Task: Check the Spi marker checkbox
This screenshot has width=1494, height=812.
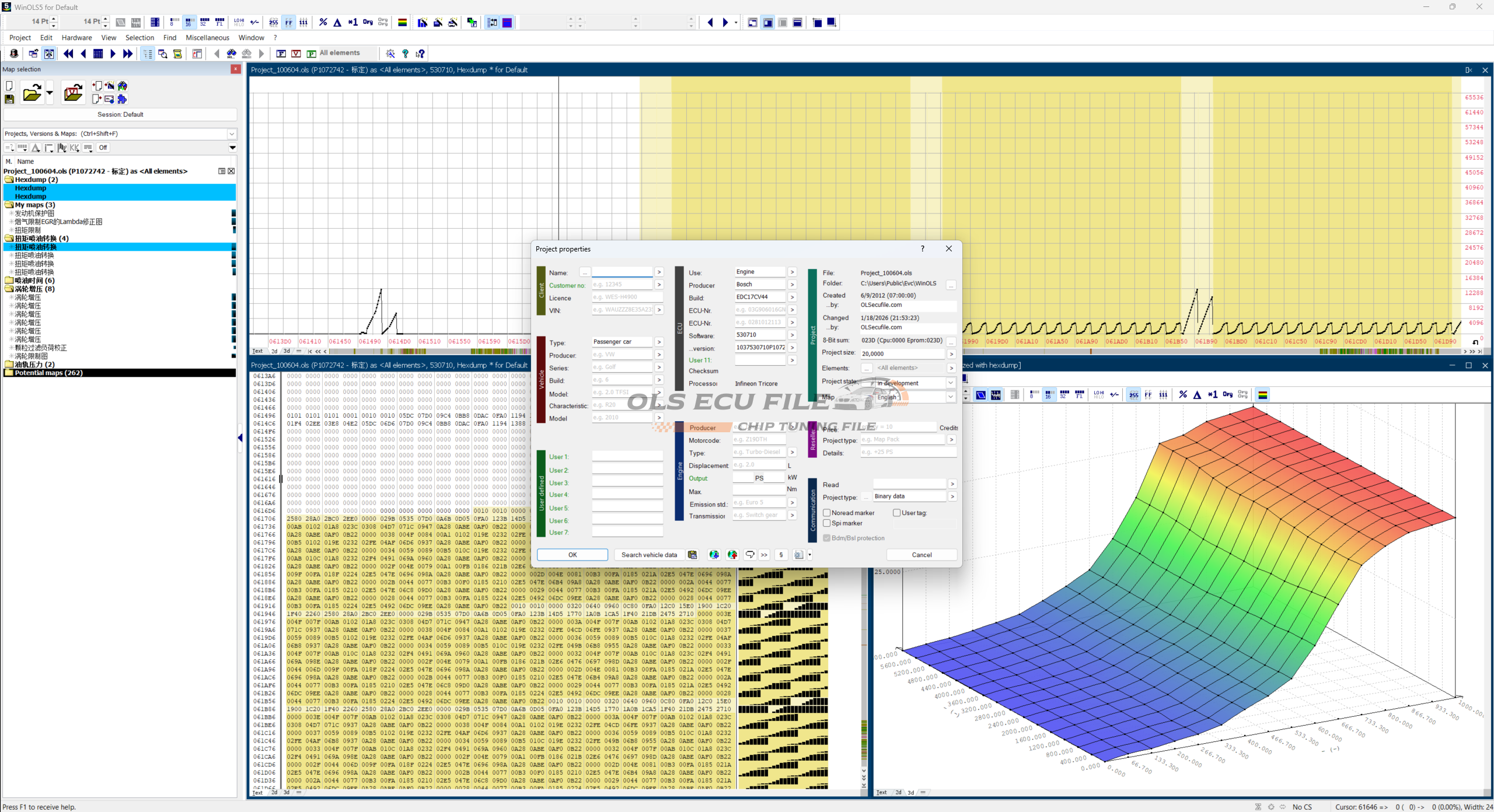Action: pyautogui.click(x=827, y=523)
